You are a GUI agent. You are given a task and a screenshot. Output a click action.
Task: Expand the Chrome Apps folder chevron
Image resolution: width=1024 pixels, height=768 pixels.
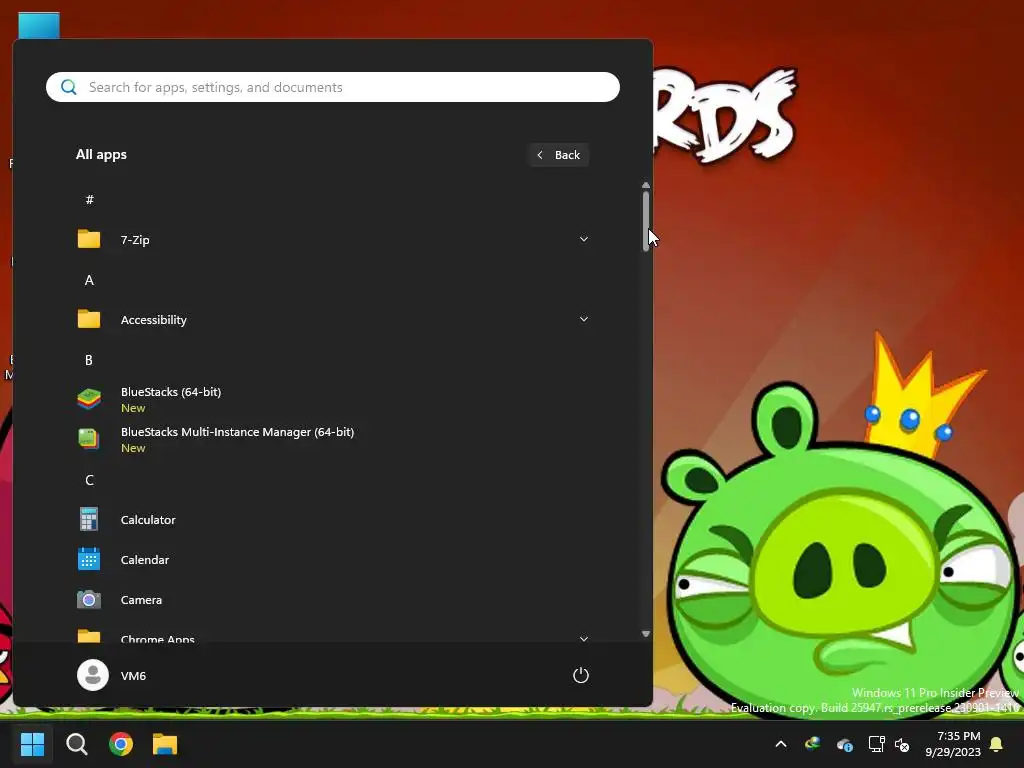[x=584, y=639]
